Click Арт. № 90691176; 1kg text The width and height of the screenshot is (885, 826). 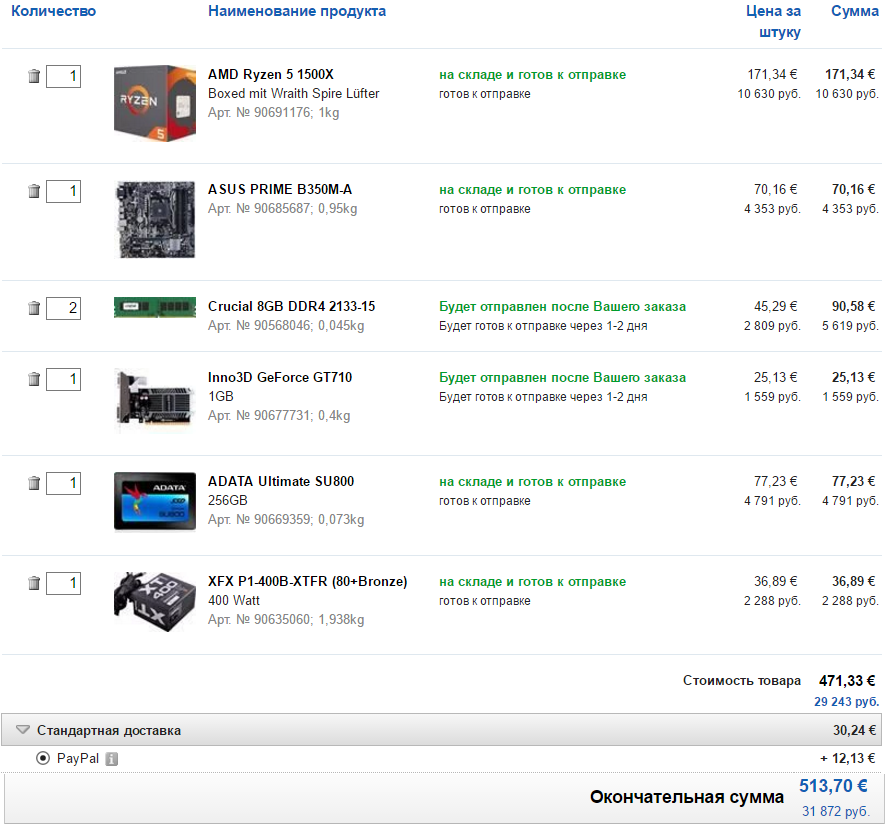(x=274, y=113)
